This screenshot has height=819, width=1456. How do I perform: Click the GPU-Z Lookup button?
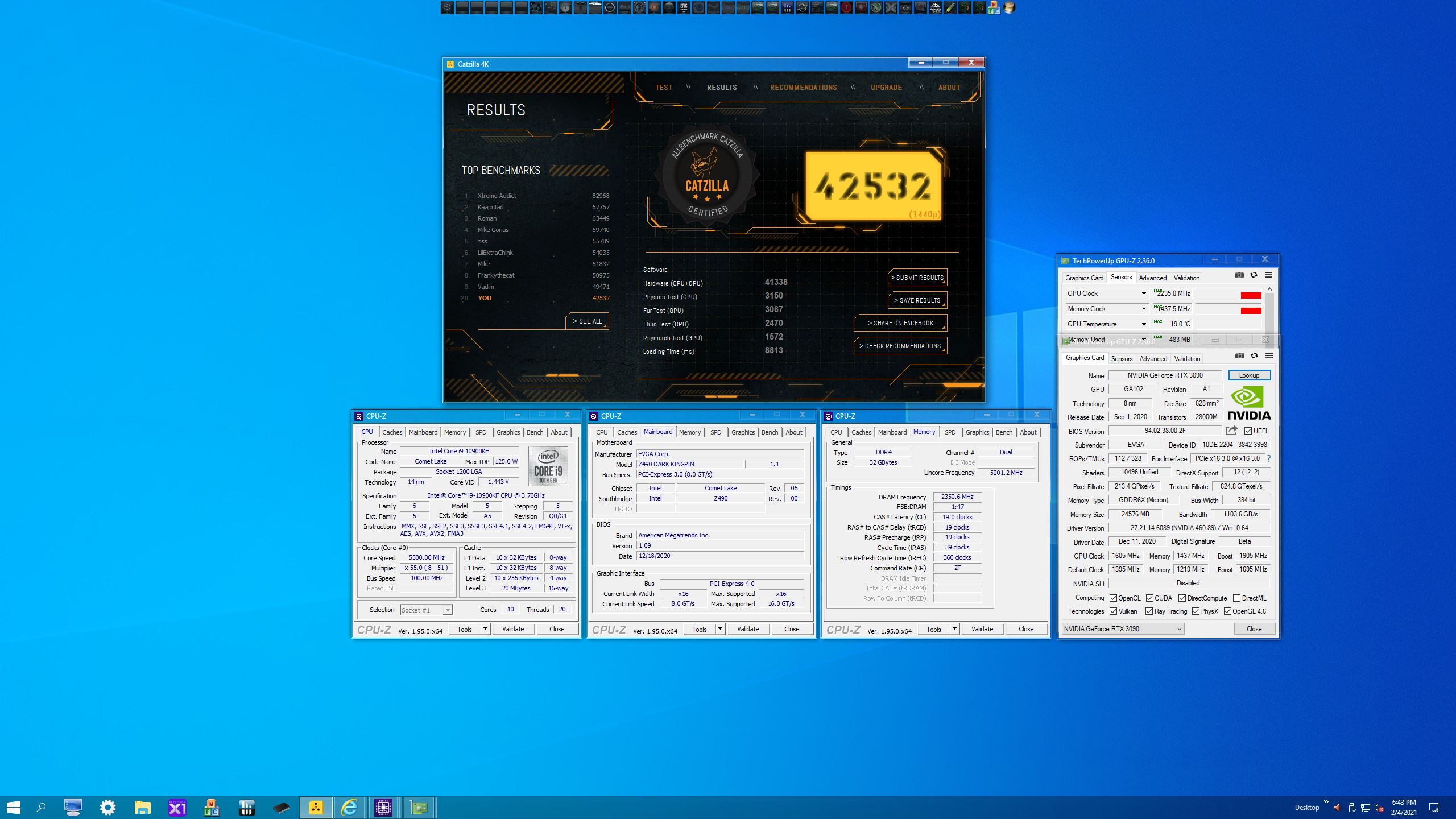click(1249, 375)
